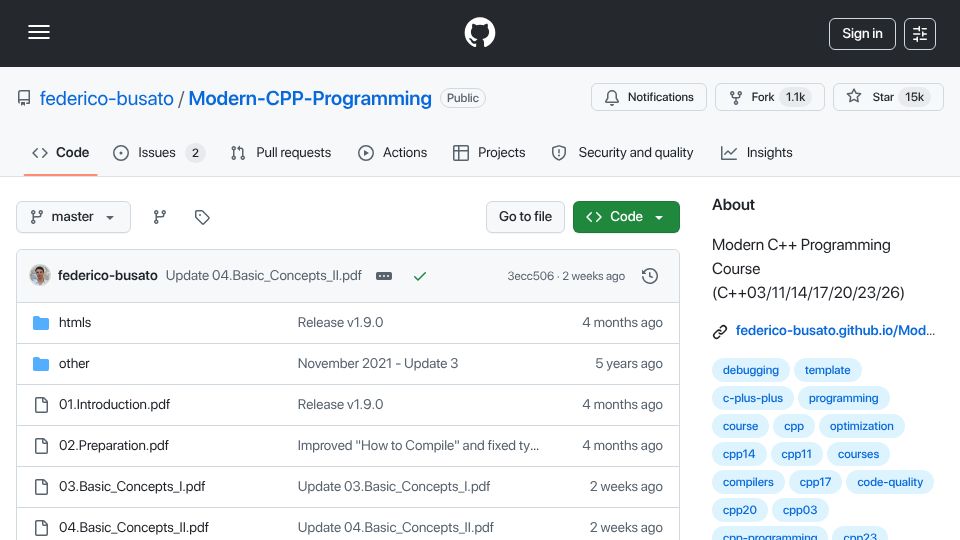960x540 pixels.
Task: Open Improved "How to Compile" commit message
Action: tap(418, 446)
